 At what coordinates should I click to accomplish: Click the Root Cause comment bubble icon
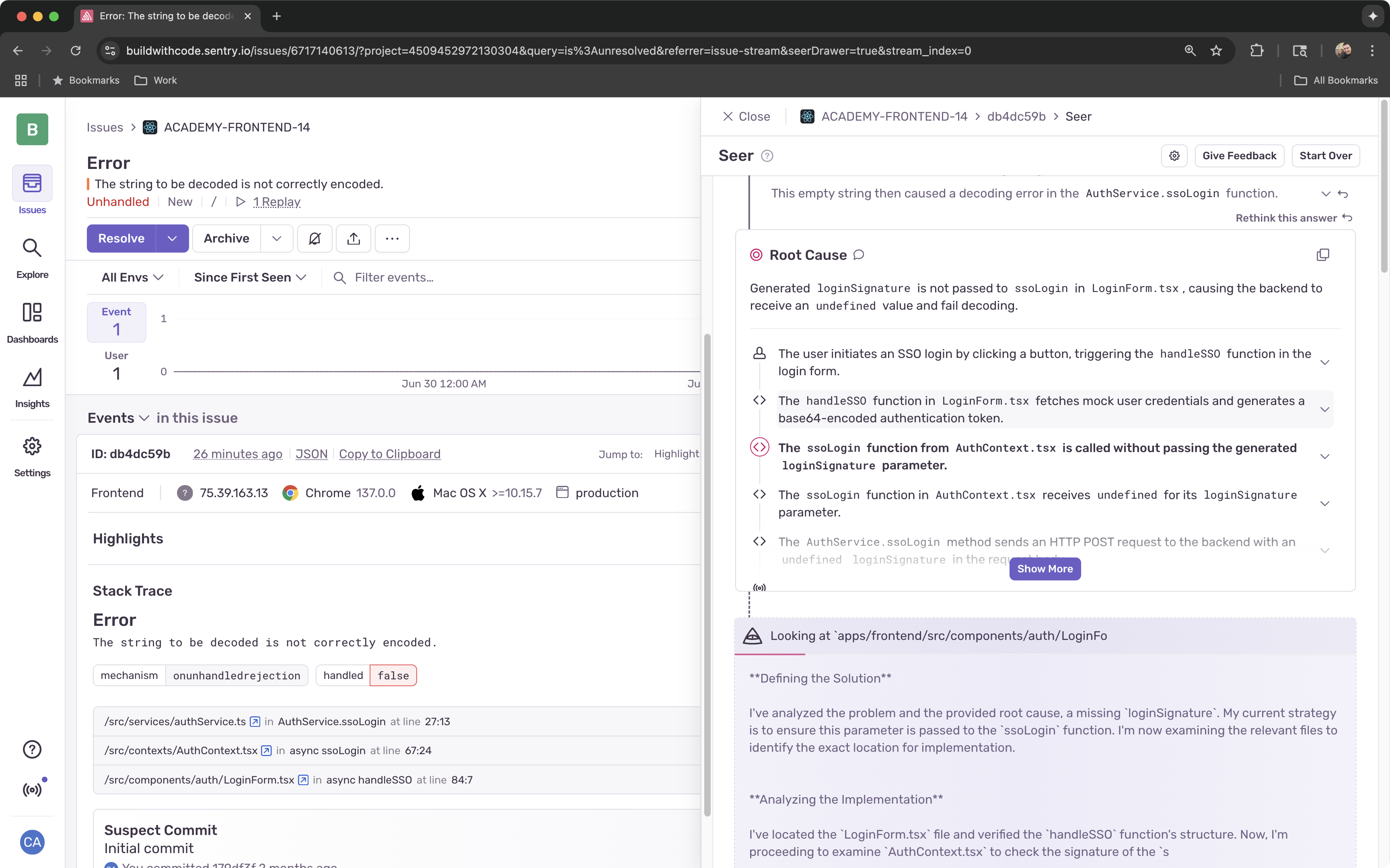859,255
